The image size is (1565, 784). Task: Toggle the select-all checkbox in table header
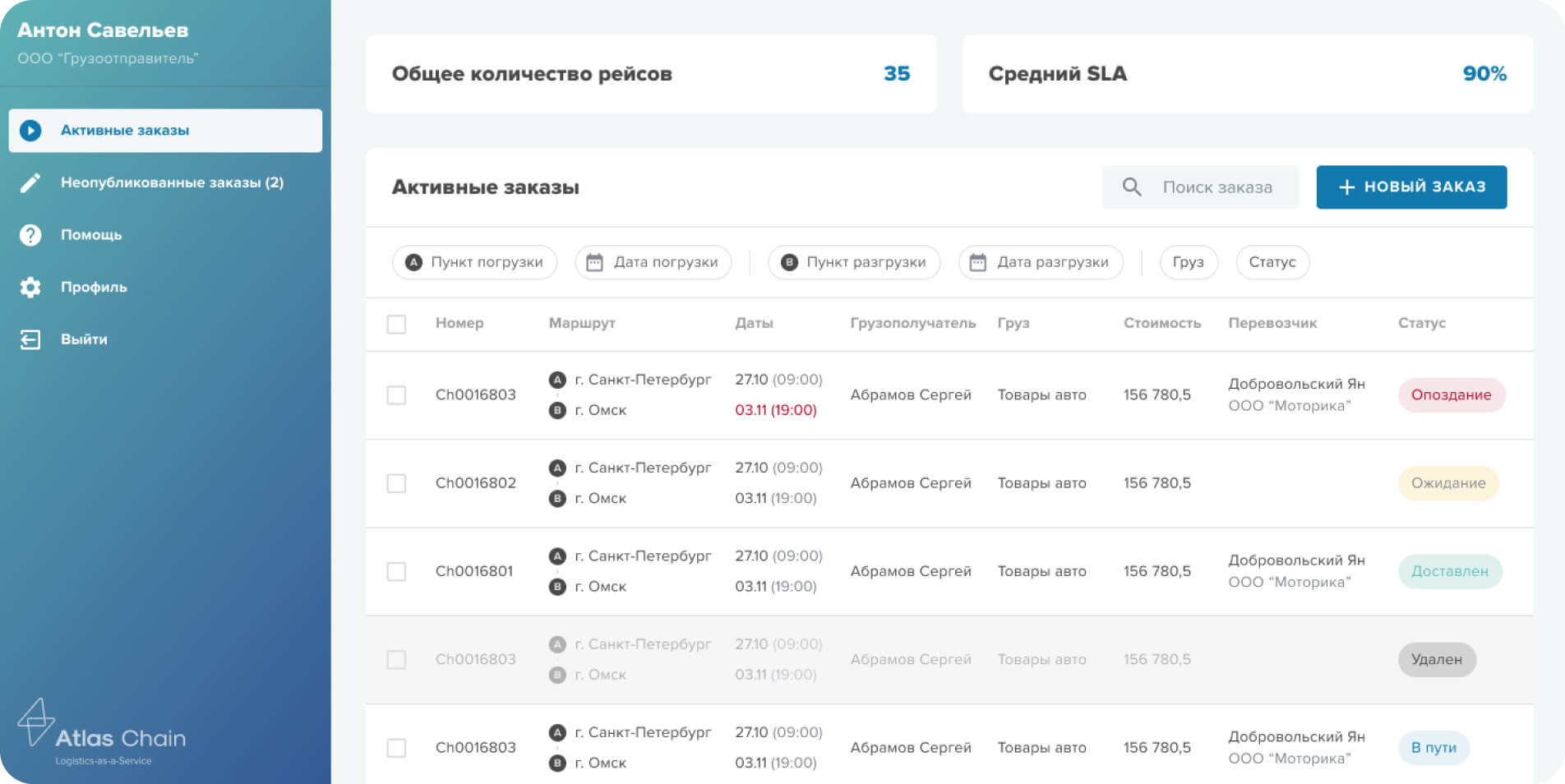(396, 324)
